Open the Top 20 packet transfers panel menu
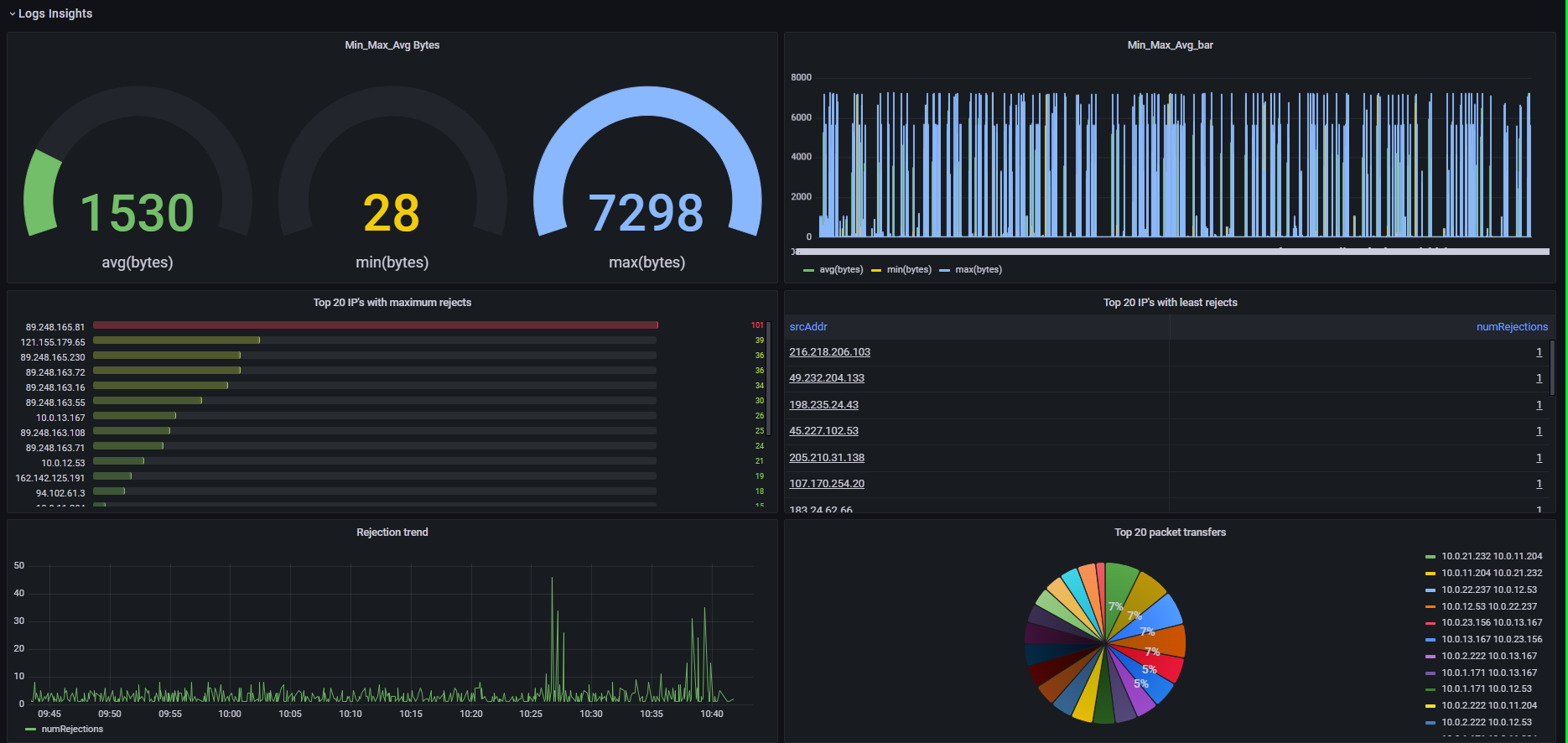This screenshot has height=743, width=1568. [x=1170, y=533]
